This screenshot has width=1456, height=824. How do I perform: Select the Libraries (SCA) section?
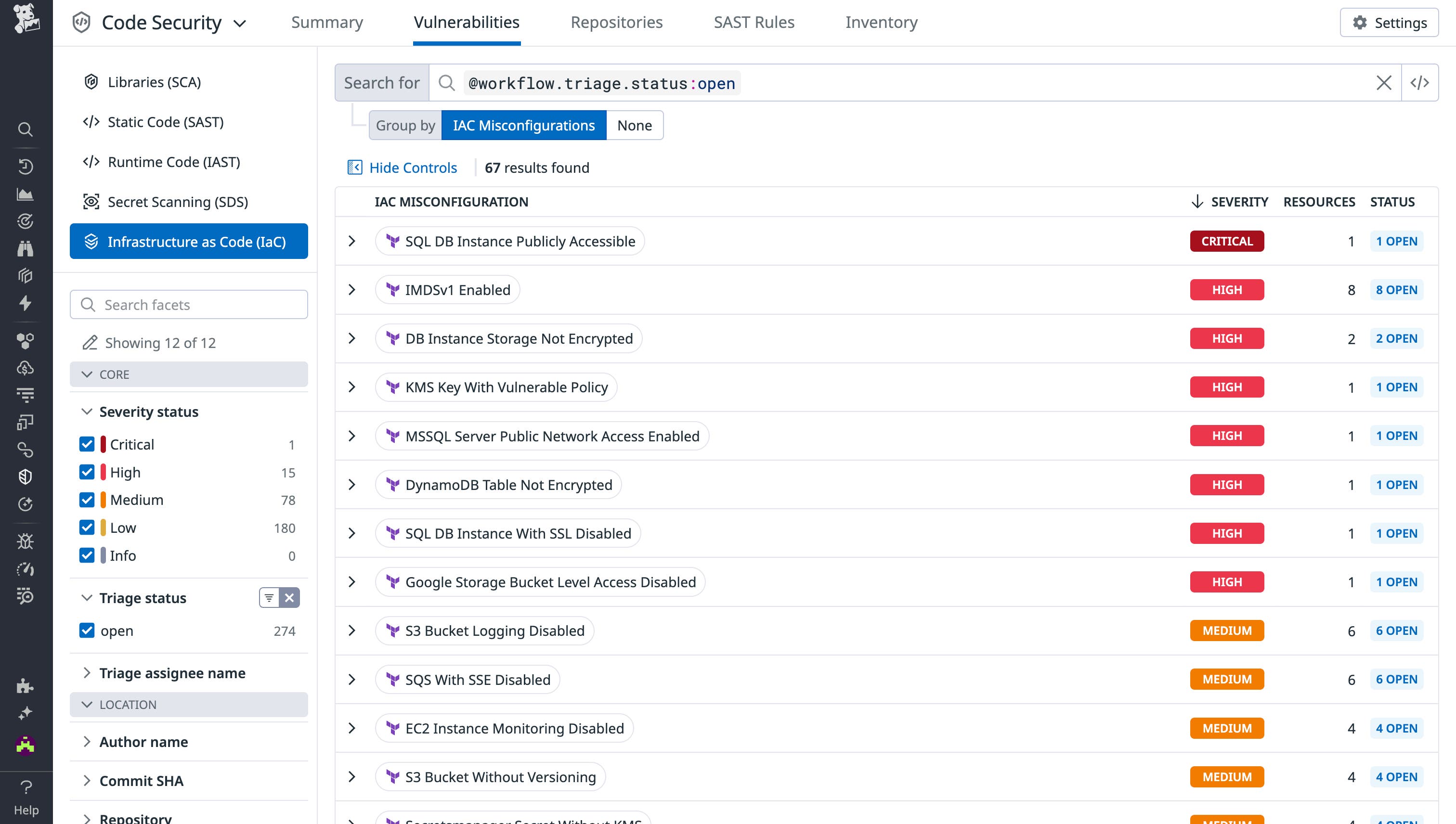[x=154, y=81]
